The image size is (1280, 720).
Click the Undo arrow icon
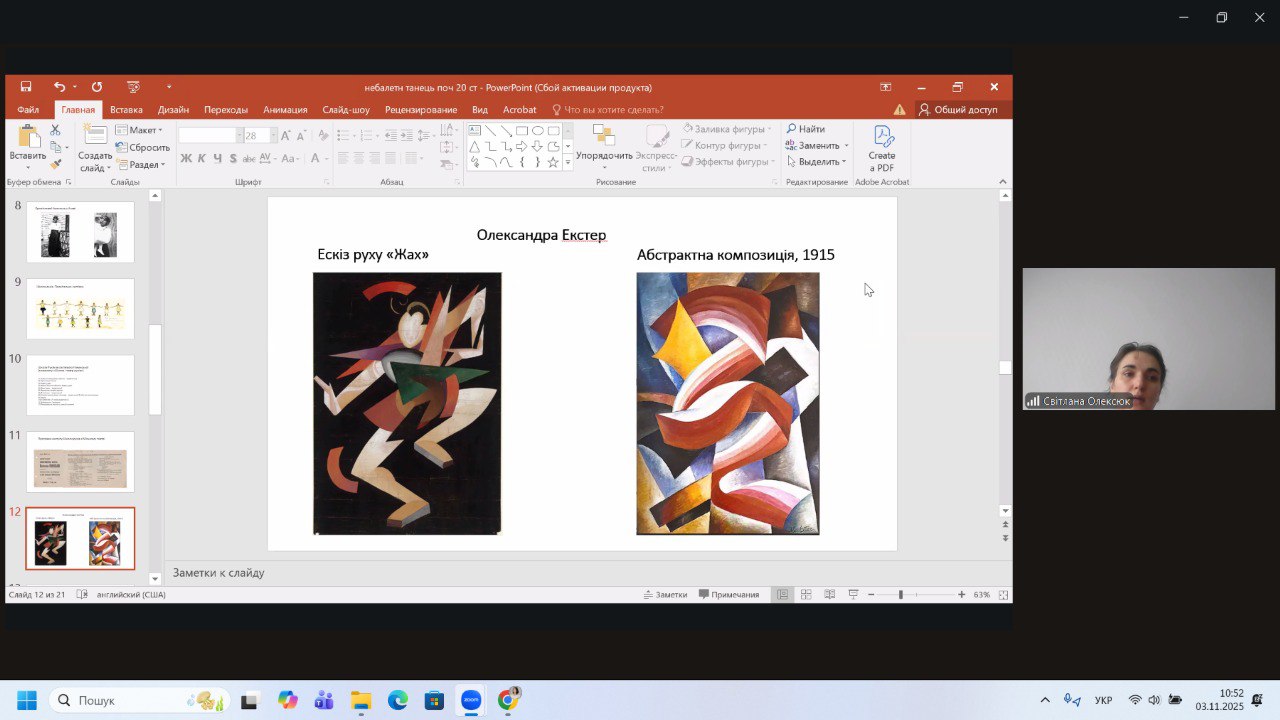coord(59,87)
